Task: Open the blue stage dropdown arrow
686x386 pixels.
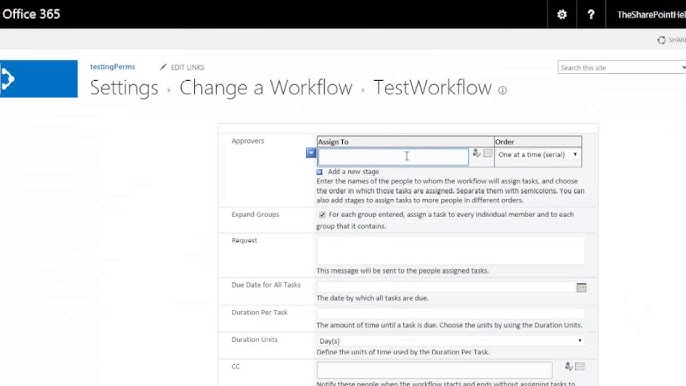Action: tap(311, 153)
